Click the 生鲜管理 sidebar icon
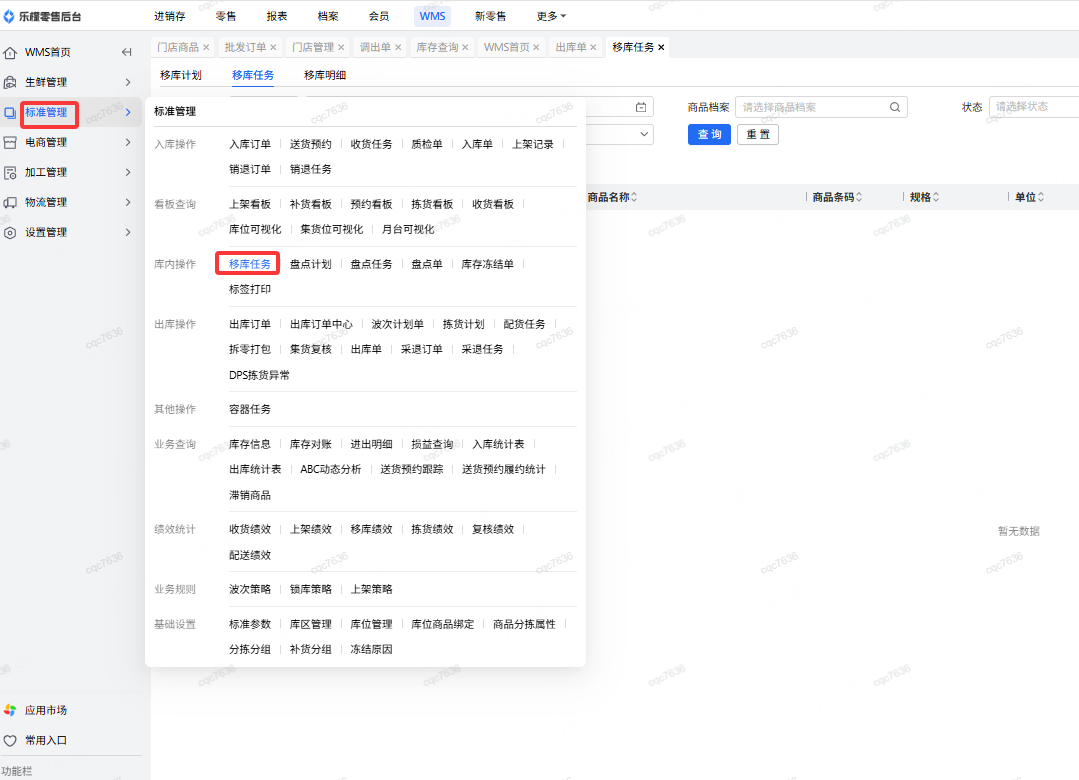The image size is (1079, 780). [x=10, y=83]
